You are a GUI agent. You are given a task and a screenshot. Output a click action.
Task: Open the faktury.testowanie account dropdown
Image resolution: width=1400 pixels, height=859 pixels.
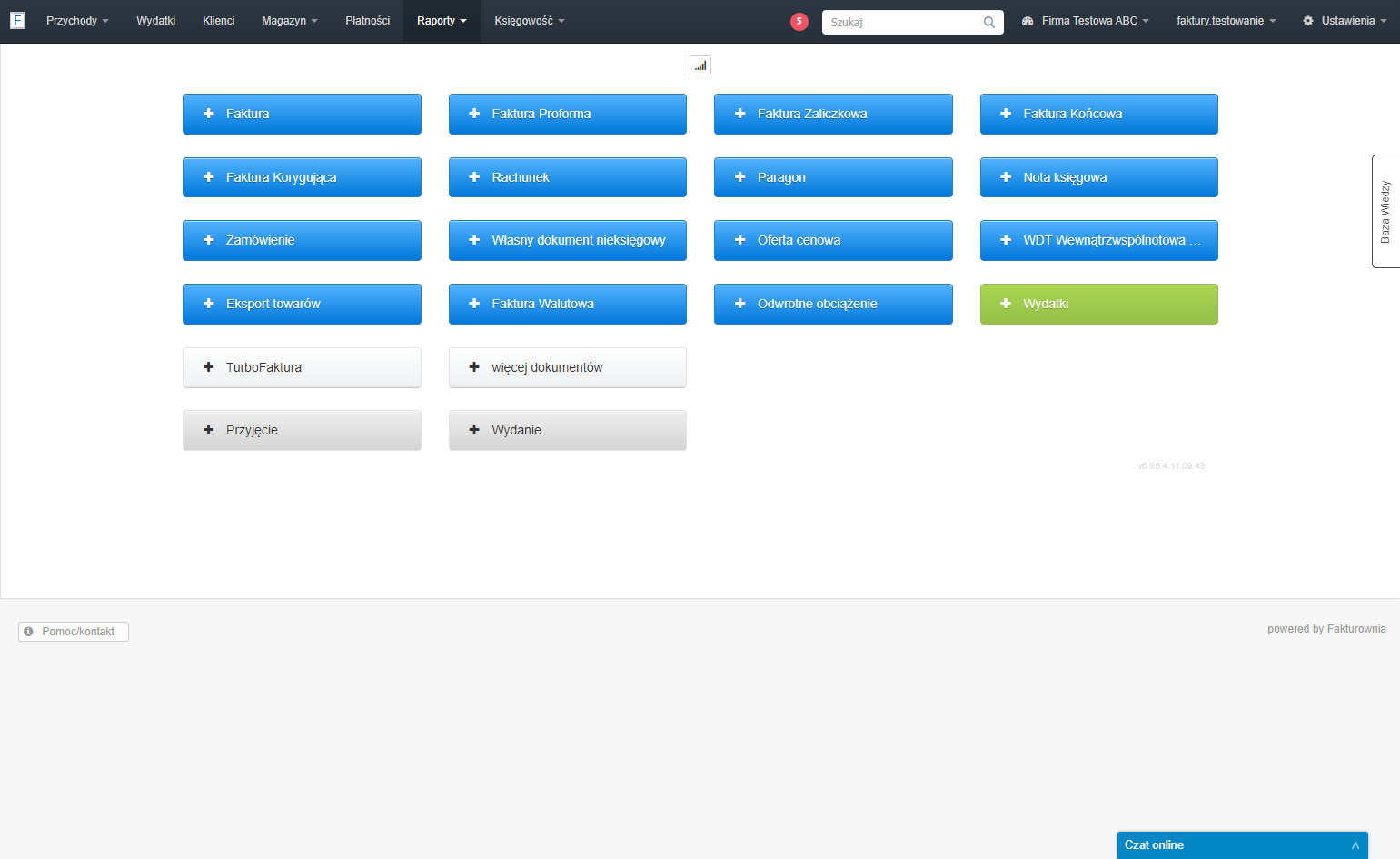[x=1226, y=21]
